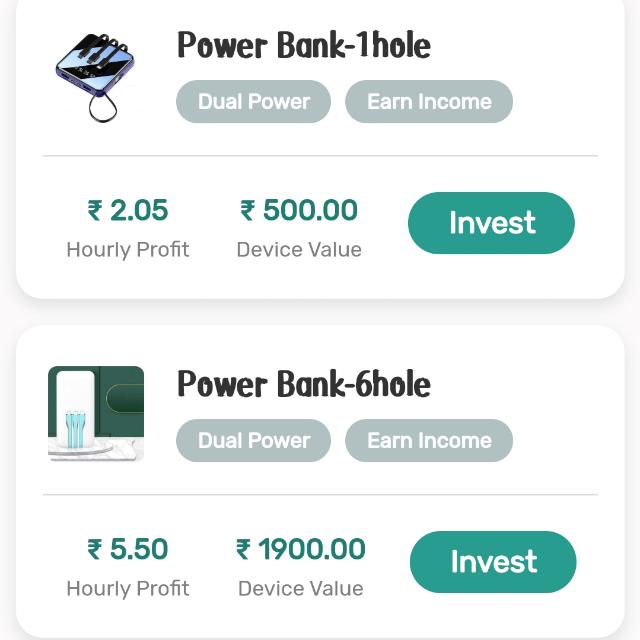Tap the Power Bank-6hole product image

[x=96, y=414]
